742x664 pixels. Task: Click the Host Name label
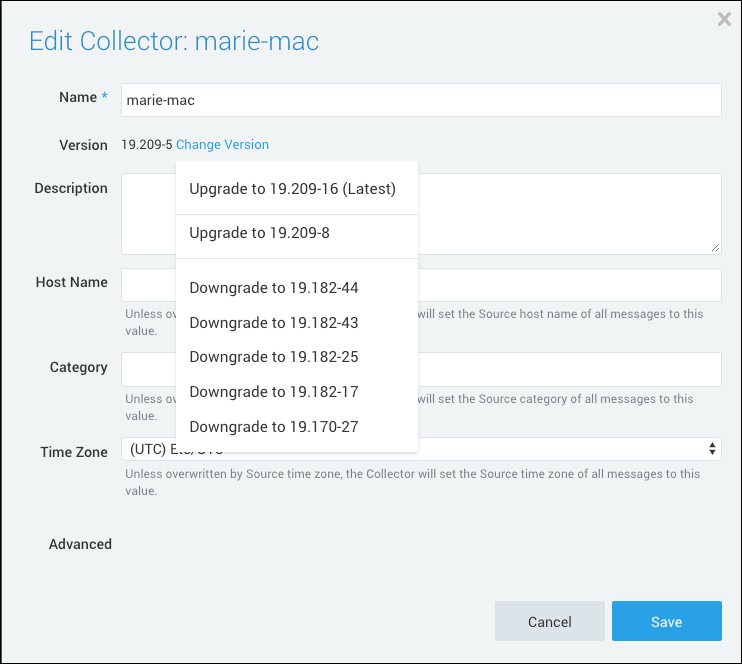[x=71, y=283]
